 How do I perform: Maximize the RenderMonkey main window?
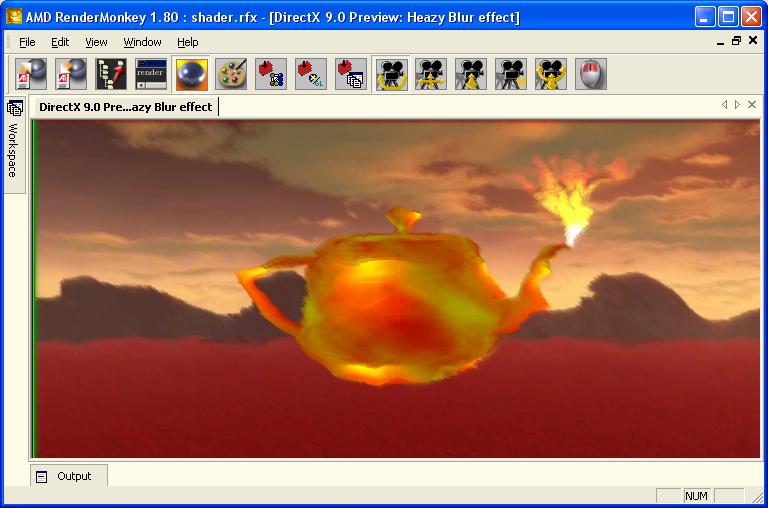[728, 17]
